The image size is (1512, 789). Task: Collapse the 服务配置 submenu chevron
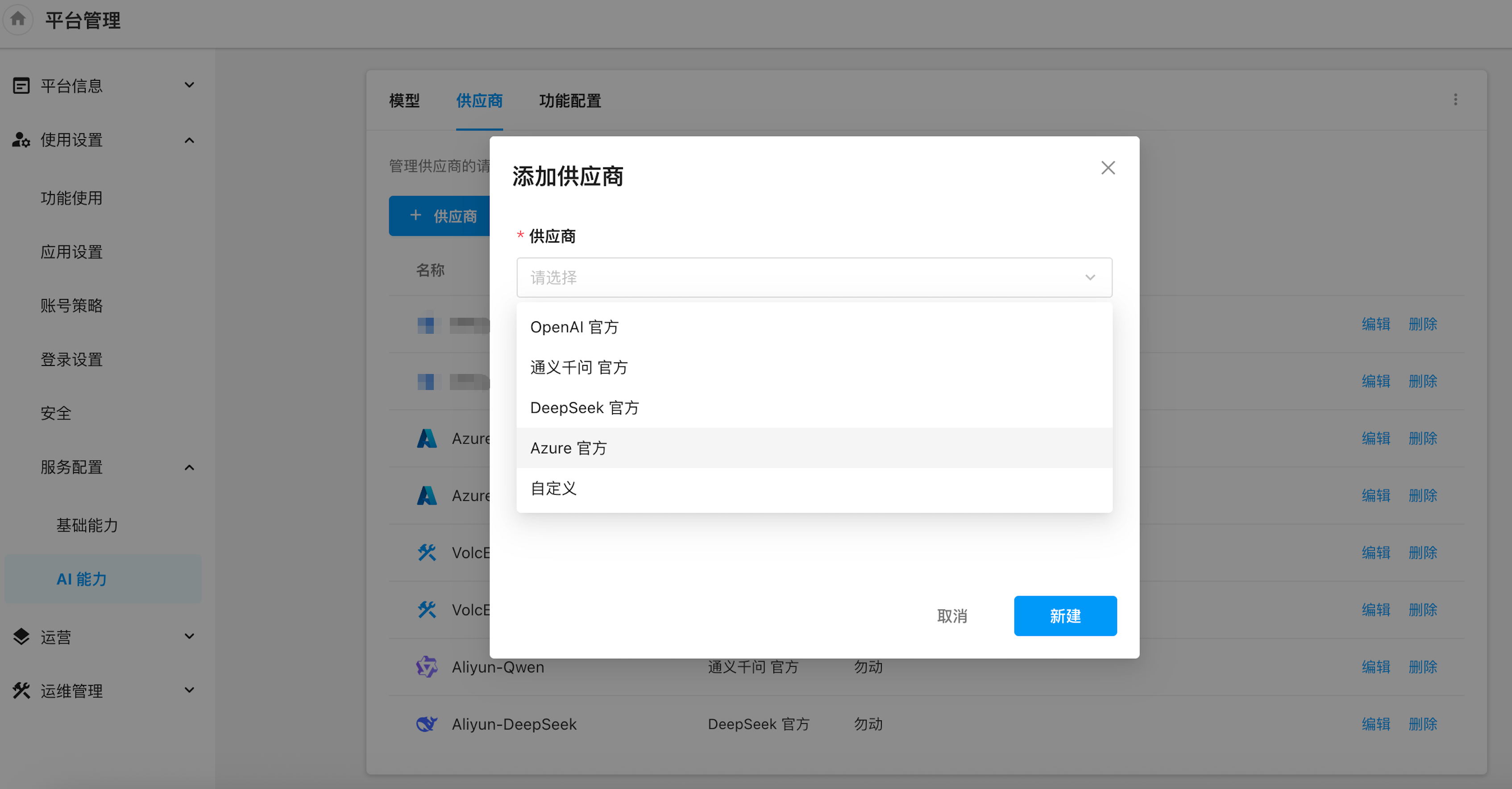coord(189,467)
